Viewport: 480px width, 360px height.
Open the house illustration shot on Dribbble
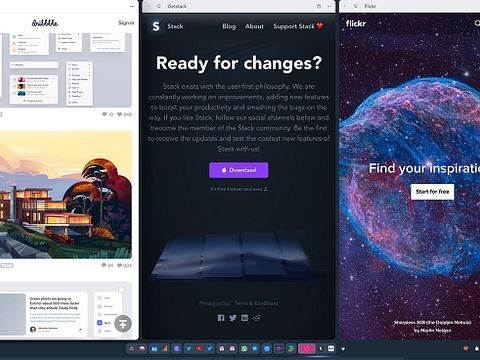click(x=66, y=195)
